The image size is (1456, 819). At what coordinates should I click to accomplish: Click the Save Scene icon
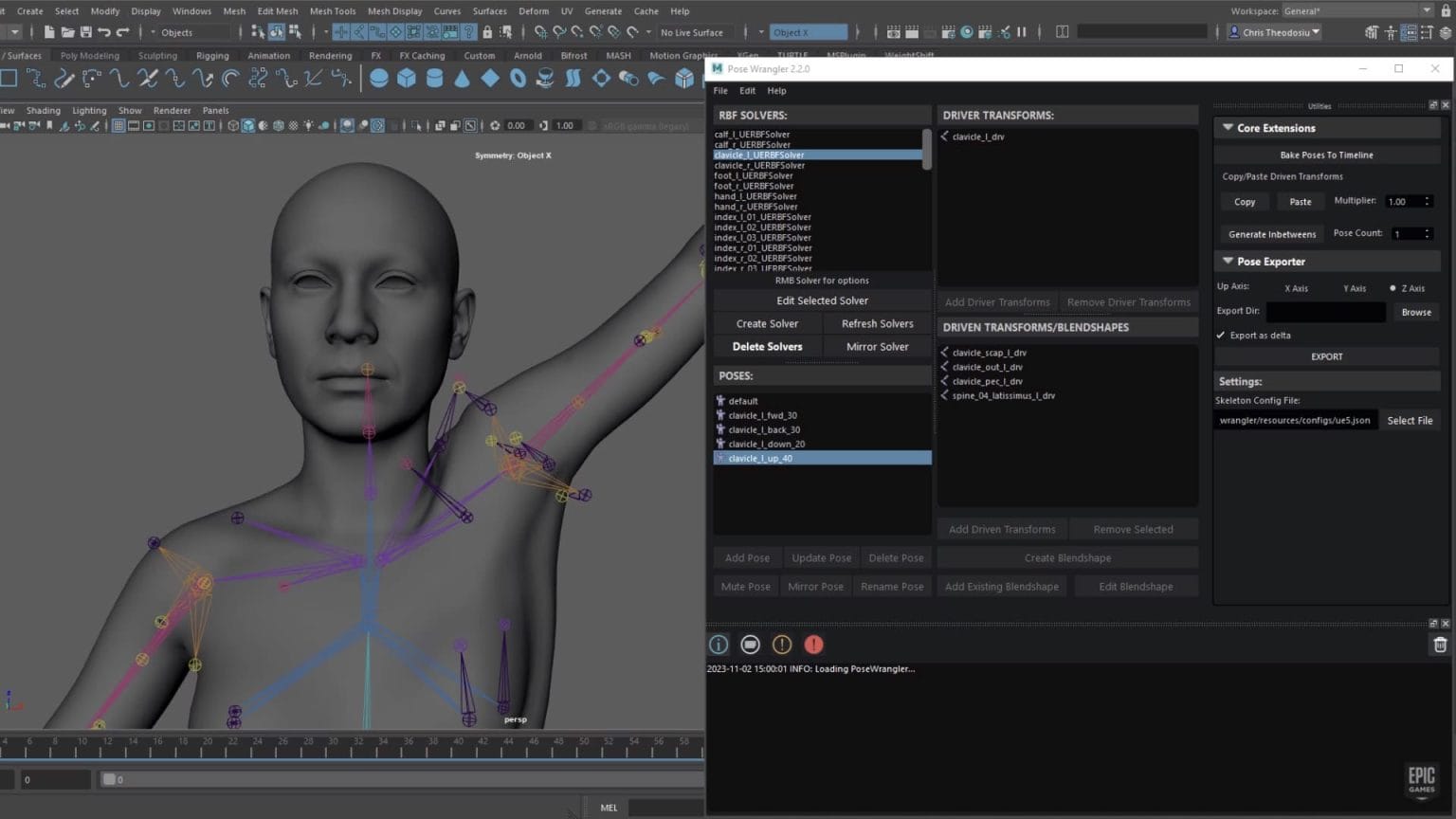(x=86, y=32)
